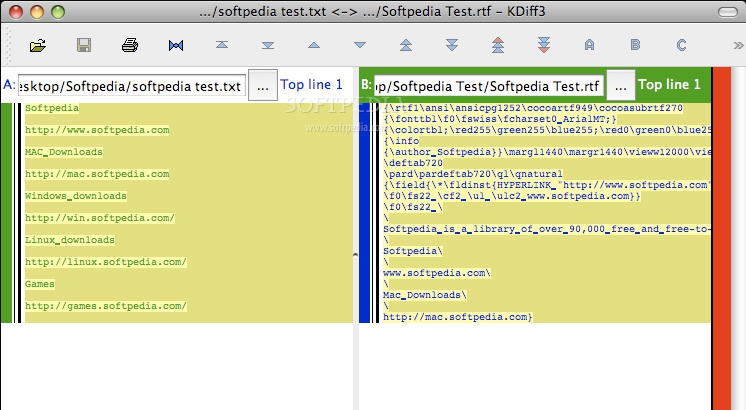Jump to first delta toolbar icon
This screenshot has width=746, height=410.
(222, 45)
